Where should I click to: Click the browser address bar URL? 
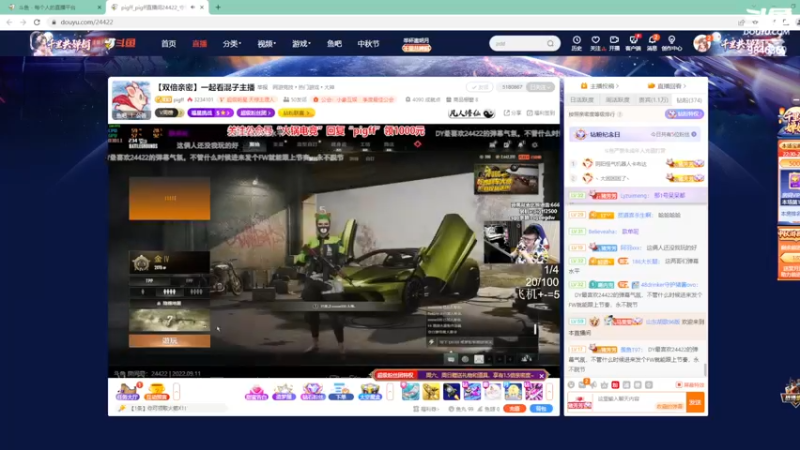point(87,22)
